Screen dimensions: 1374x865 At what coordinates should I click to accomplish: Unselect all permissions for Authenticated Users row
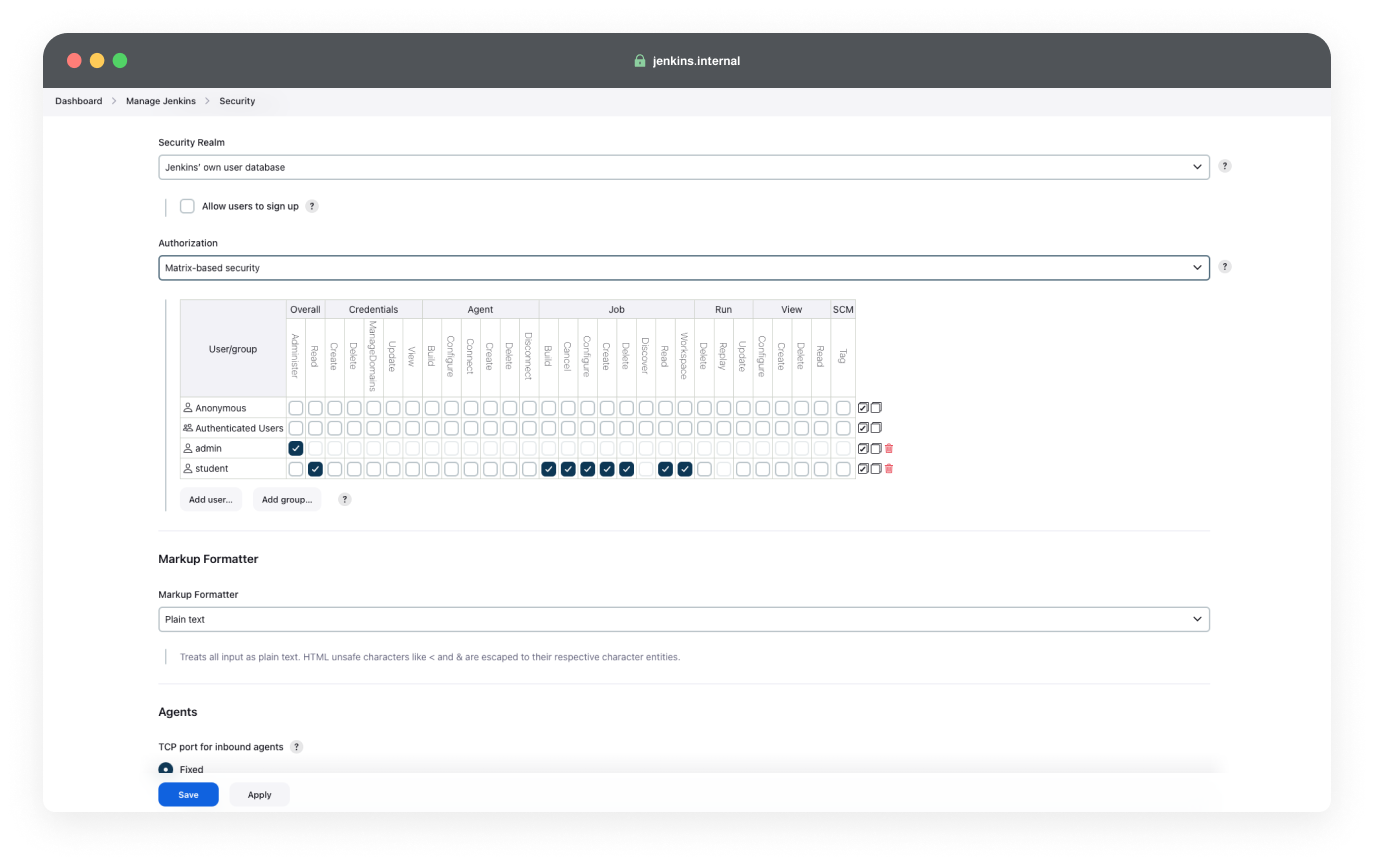click(x=876, y=428)
